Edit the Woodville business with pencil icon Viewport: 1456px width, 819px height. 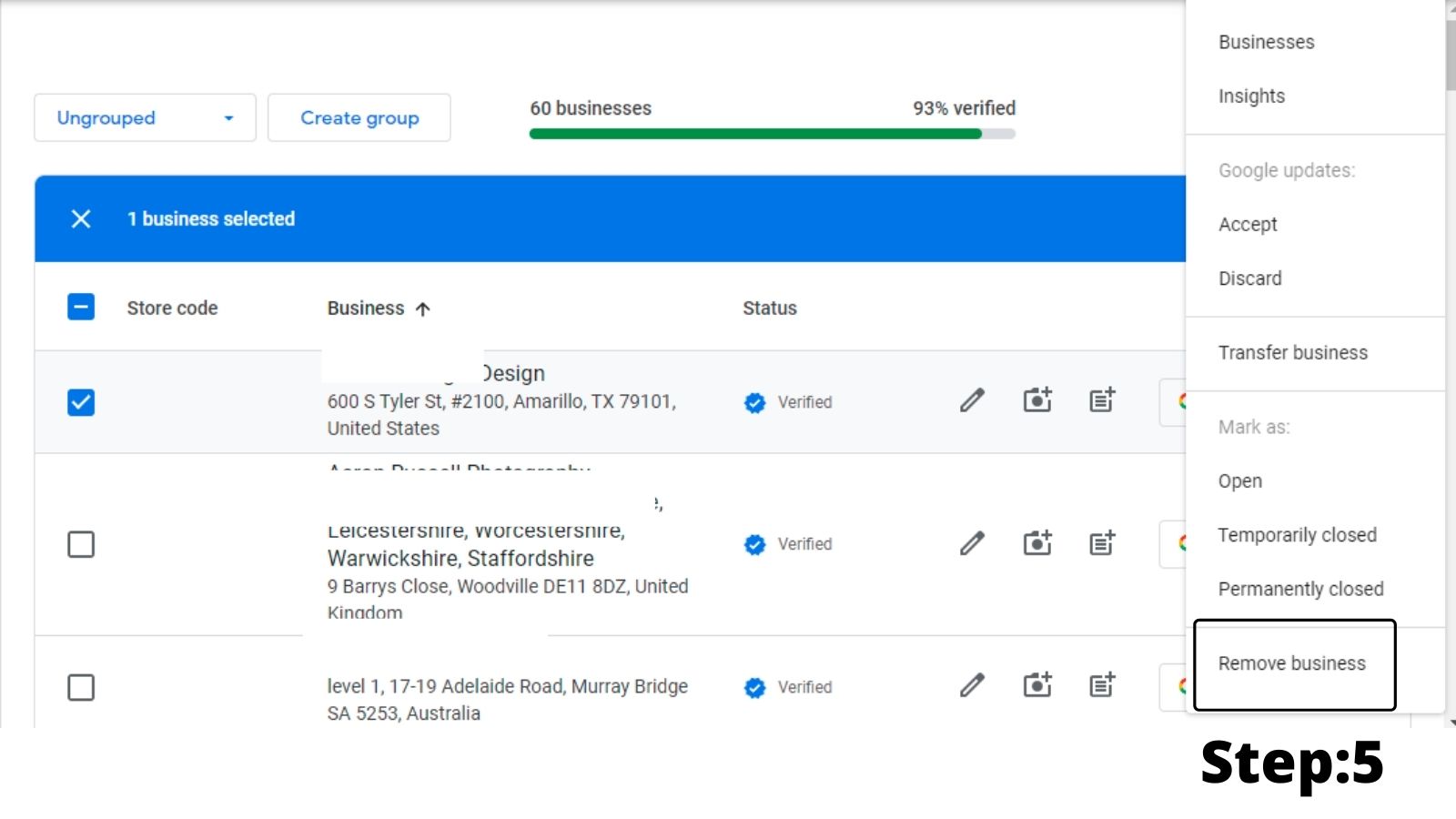972,543
